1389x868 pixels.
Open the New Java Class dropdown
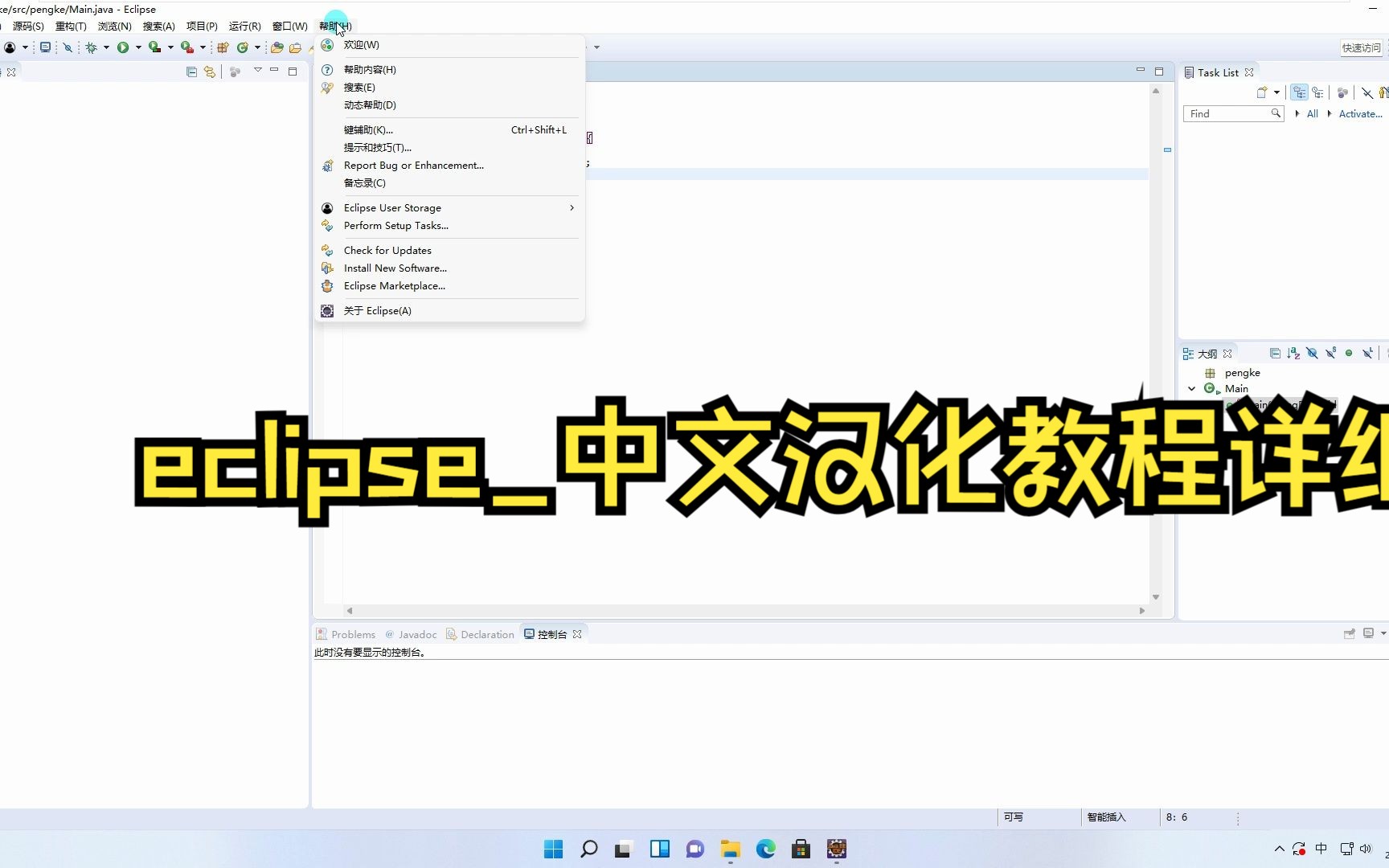(x=257, y=48)
